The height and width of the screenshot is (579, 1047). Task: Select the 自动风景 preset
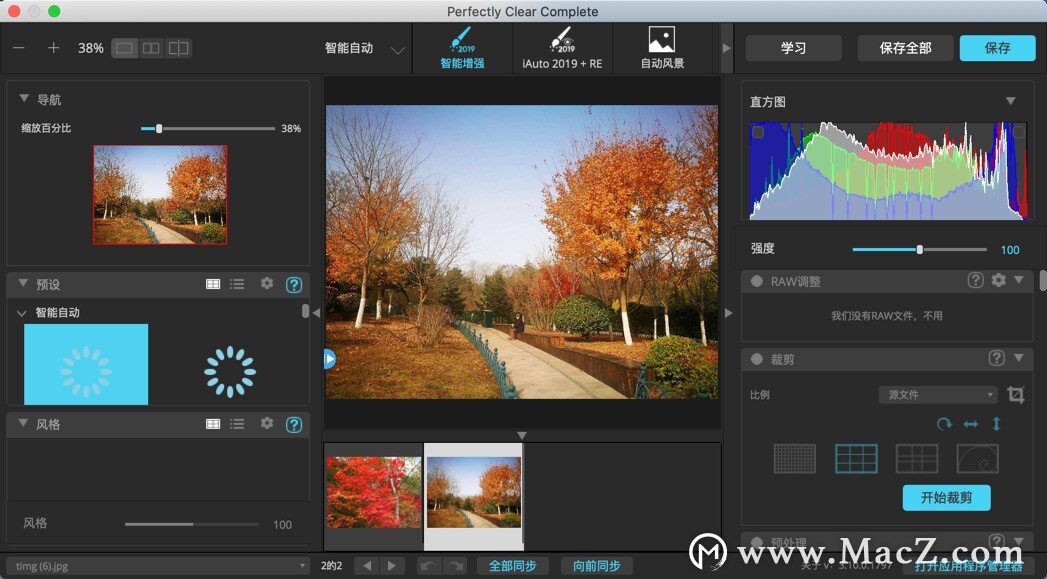(662, 48)
